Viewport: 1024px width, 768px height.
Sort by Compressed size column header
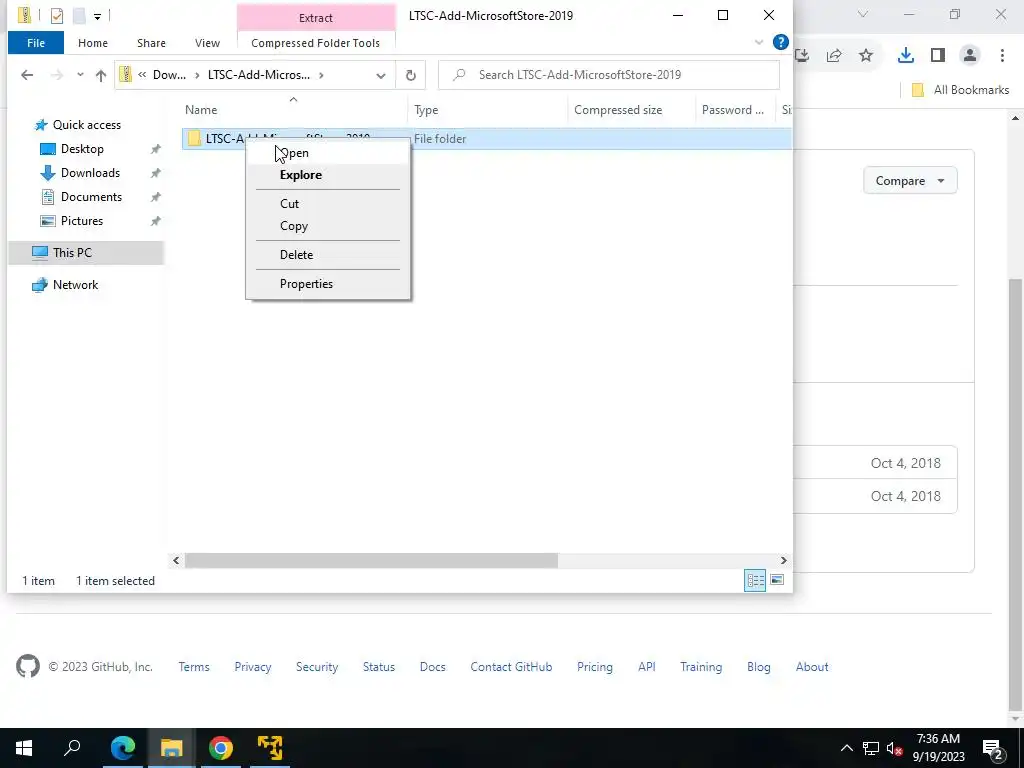tap(618, 110)
